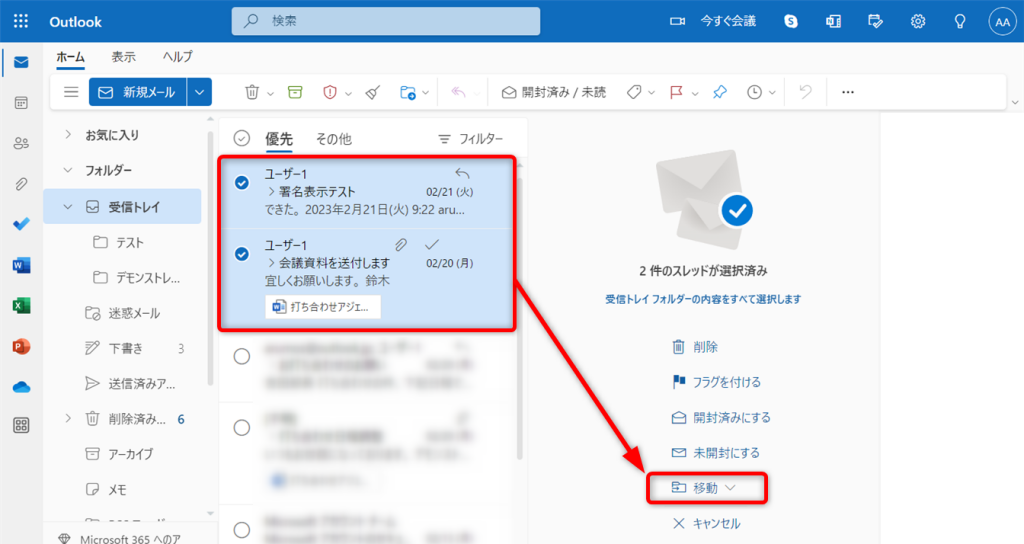Switch to the ホーム tab

71,57
